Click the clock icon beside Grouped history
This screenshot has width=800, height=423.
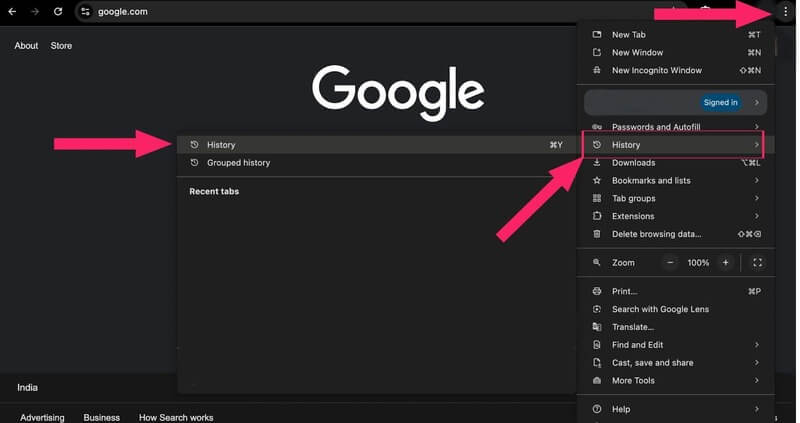coord(194,163)
